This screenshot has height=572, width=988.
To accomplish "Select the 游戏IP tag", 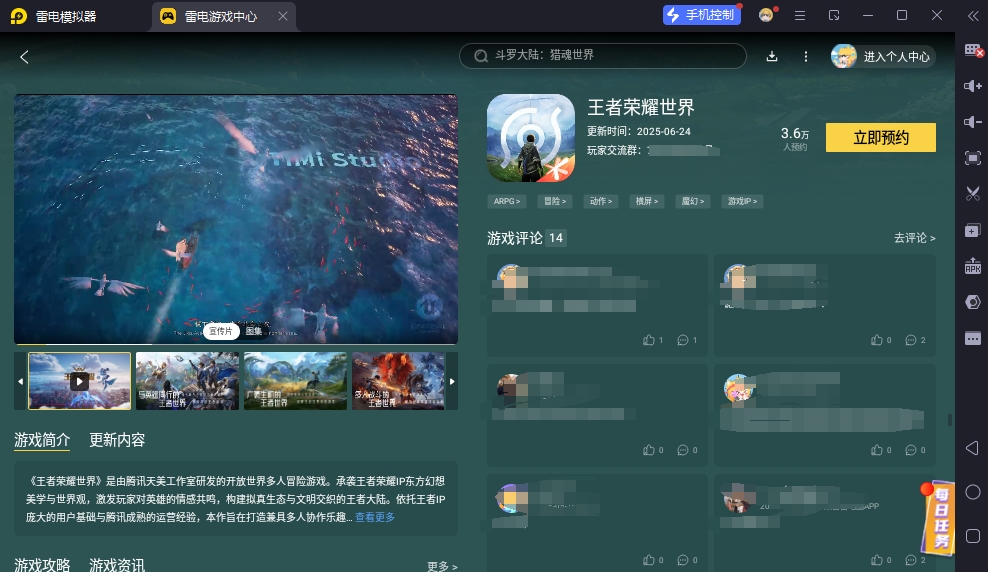I will [x=742, y=201].
